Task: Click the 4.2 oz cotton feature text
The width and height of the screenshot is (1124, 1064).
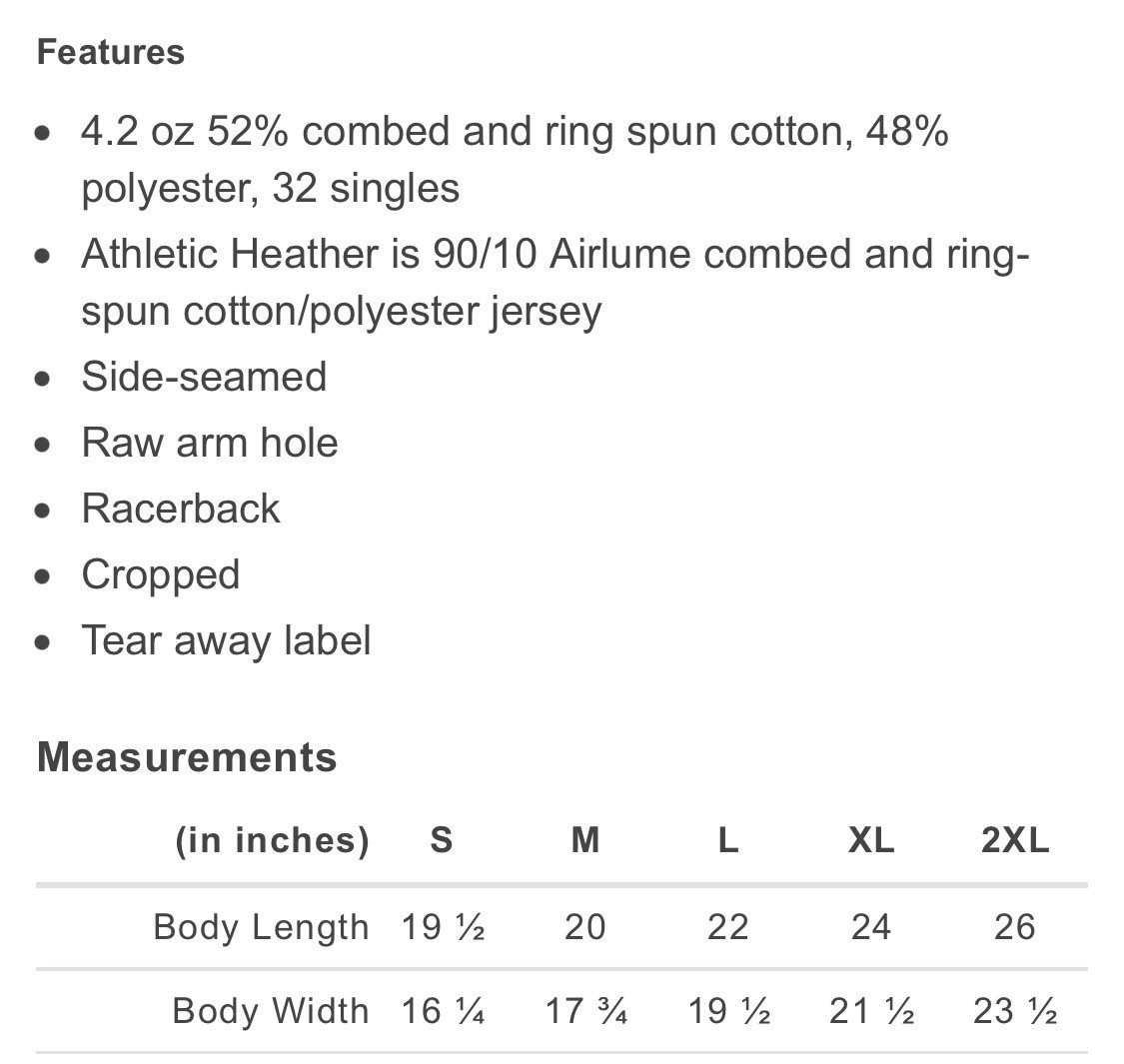Action: pyautogui.click(x=515, y=160)
